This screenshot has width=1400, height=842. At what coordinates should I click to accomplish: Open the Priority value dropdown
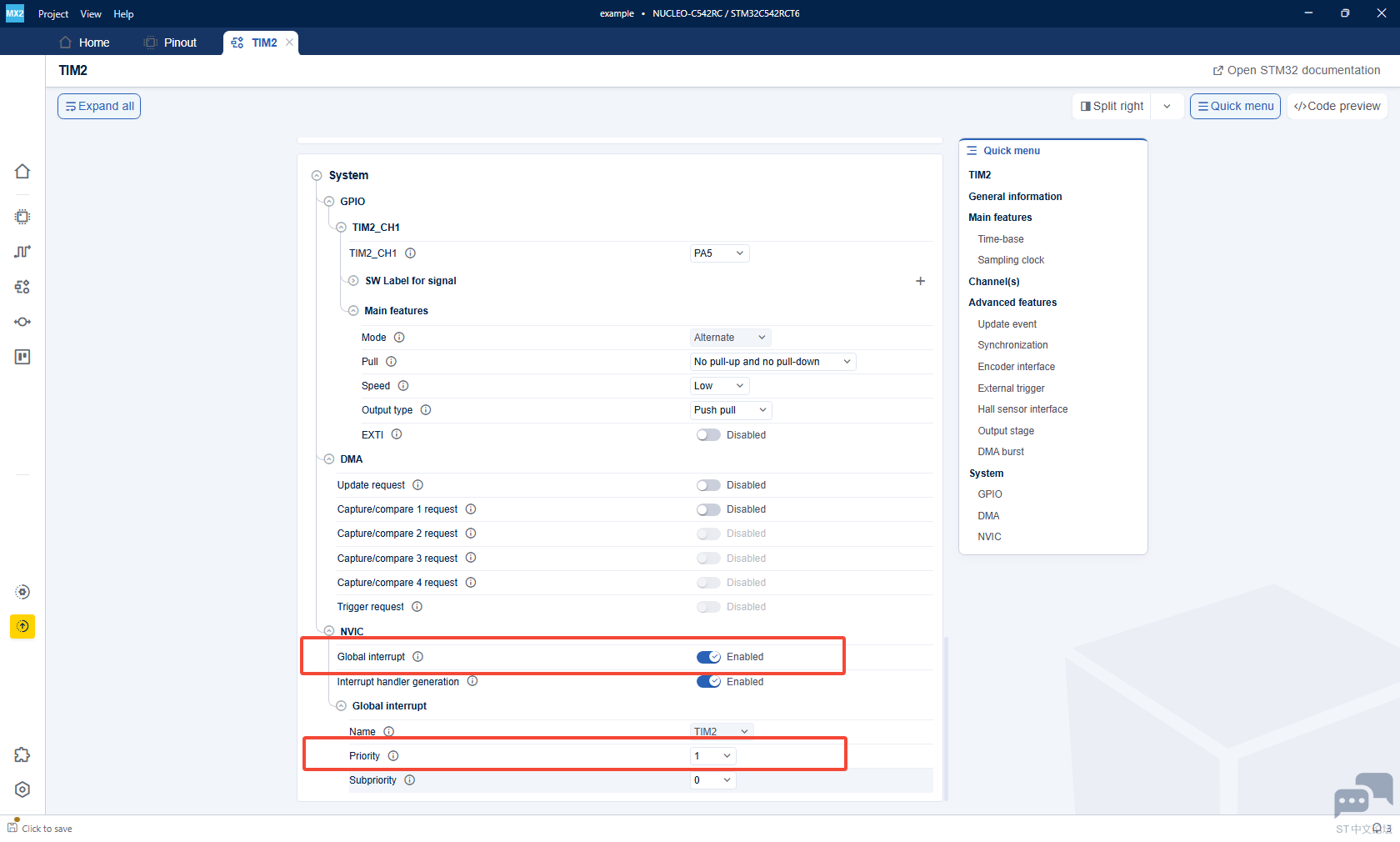coord(712,756)
